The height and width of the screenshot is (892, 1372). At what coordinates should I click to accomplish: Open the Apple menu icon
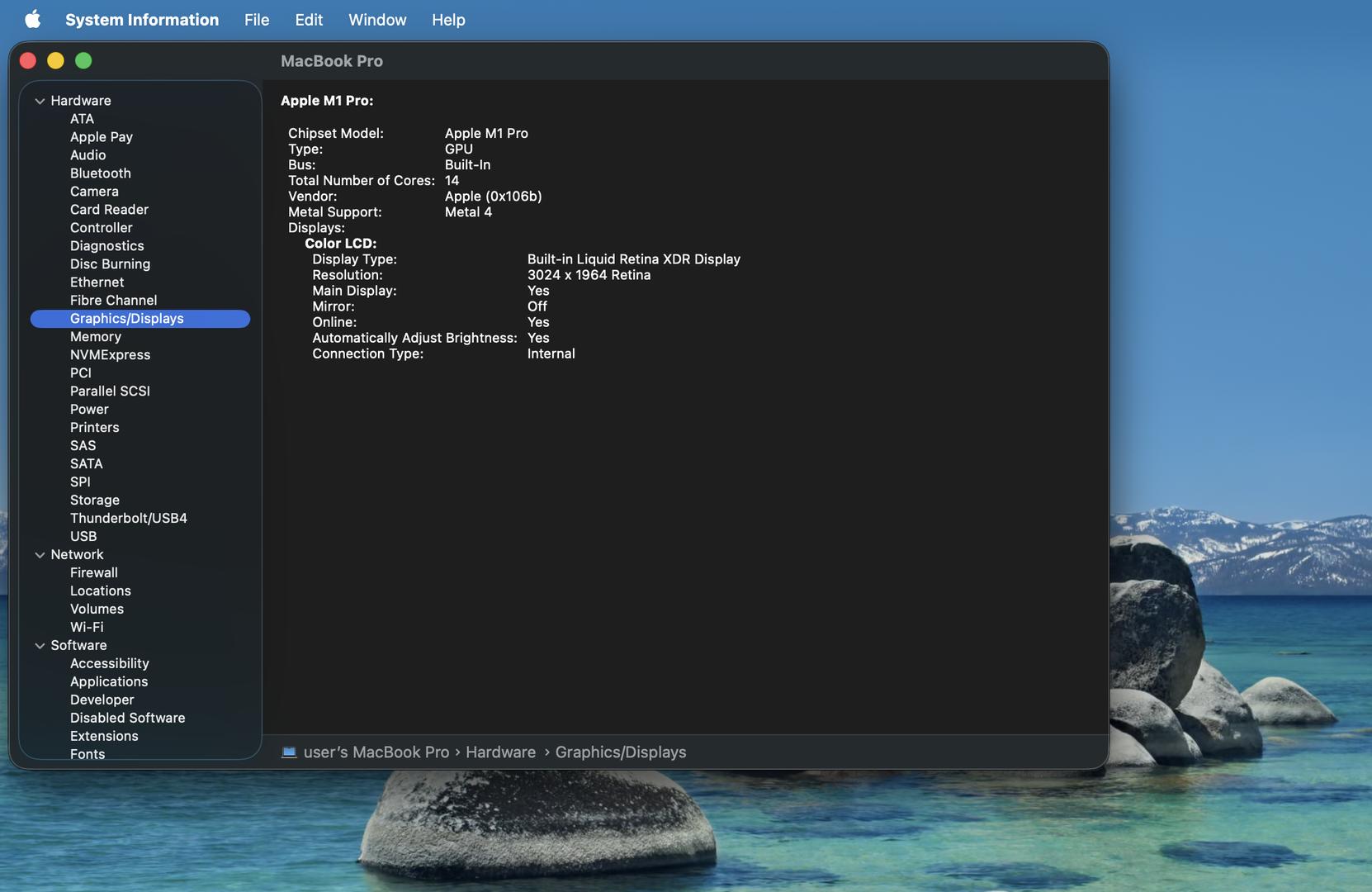pyautogui.click(x=32, y=19)
